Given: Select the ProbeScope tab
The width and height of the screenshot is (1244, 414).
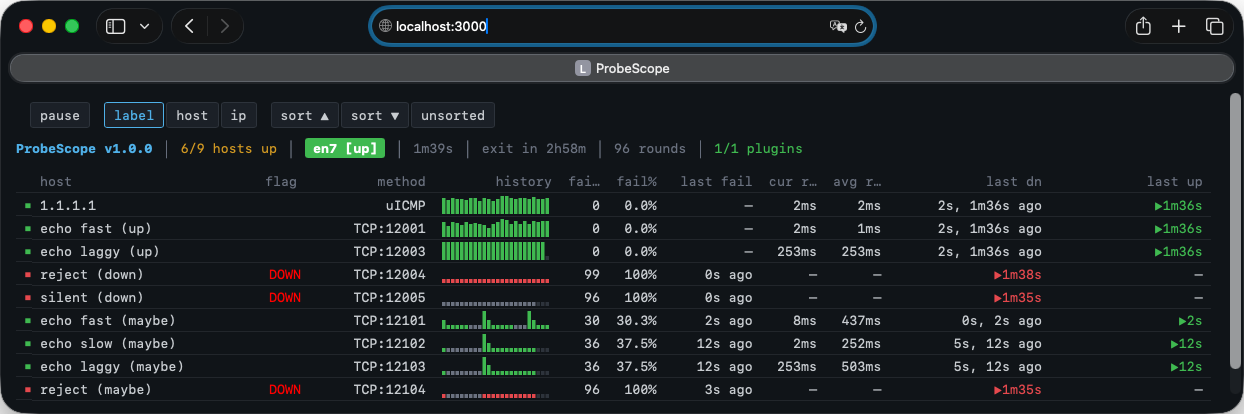Looking at the screenshot, I should coord(622,69).
